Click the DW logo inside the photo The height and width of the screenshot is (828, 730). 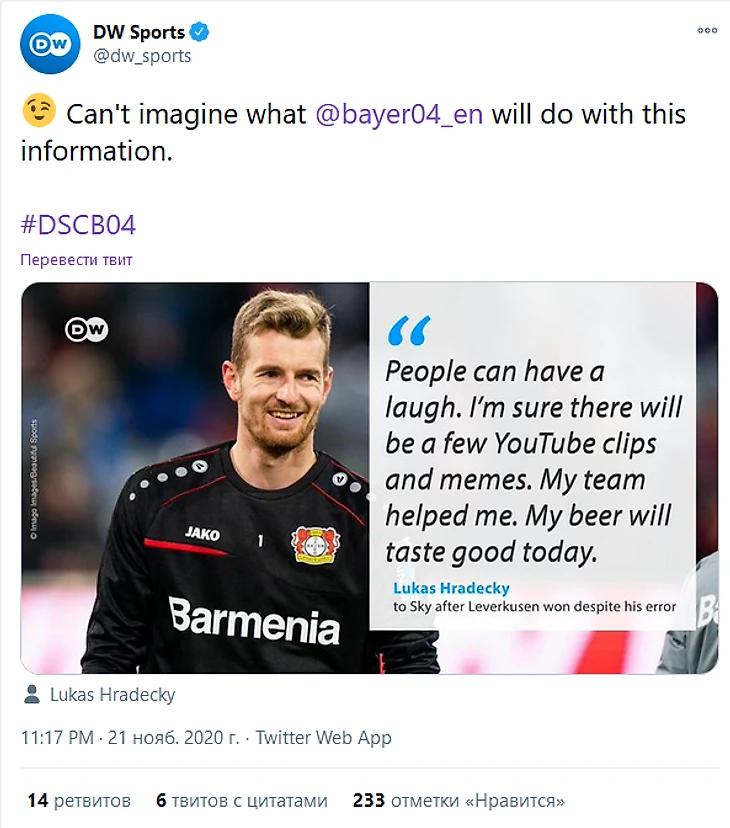[86, 329]
